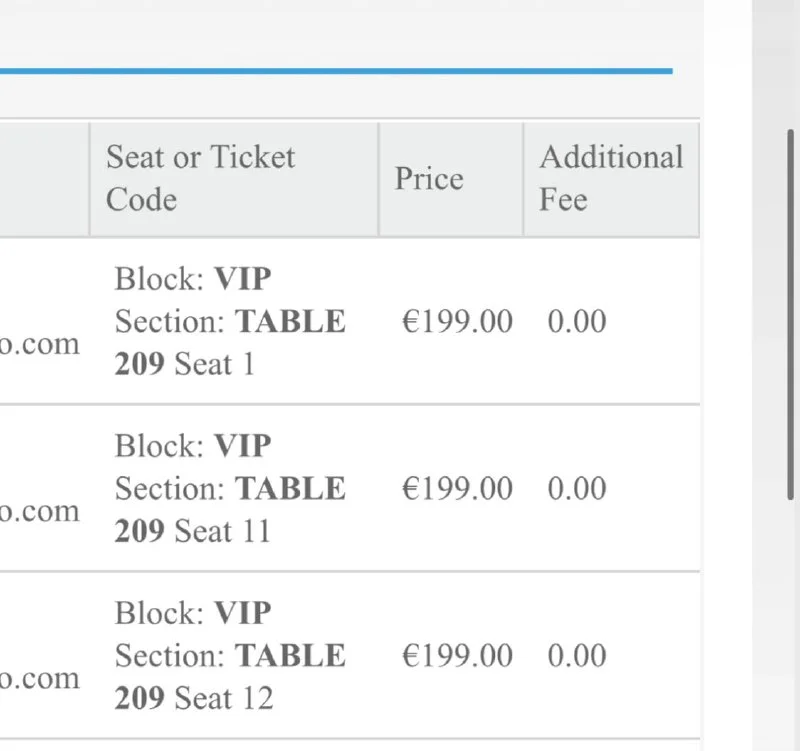This screenshot has width=800, height=751.
Task: Select the Price column header
Action: coord(429,179)
